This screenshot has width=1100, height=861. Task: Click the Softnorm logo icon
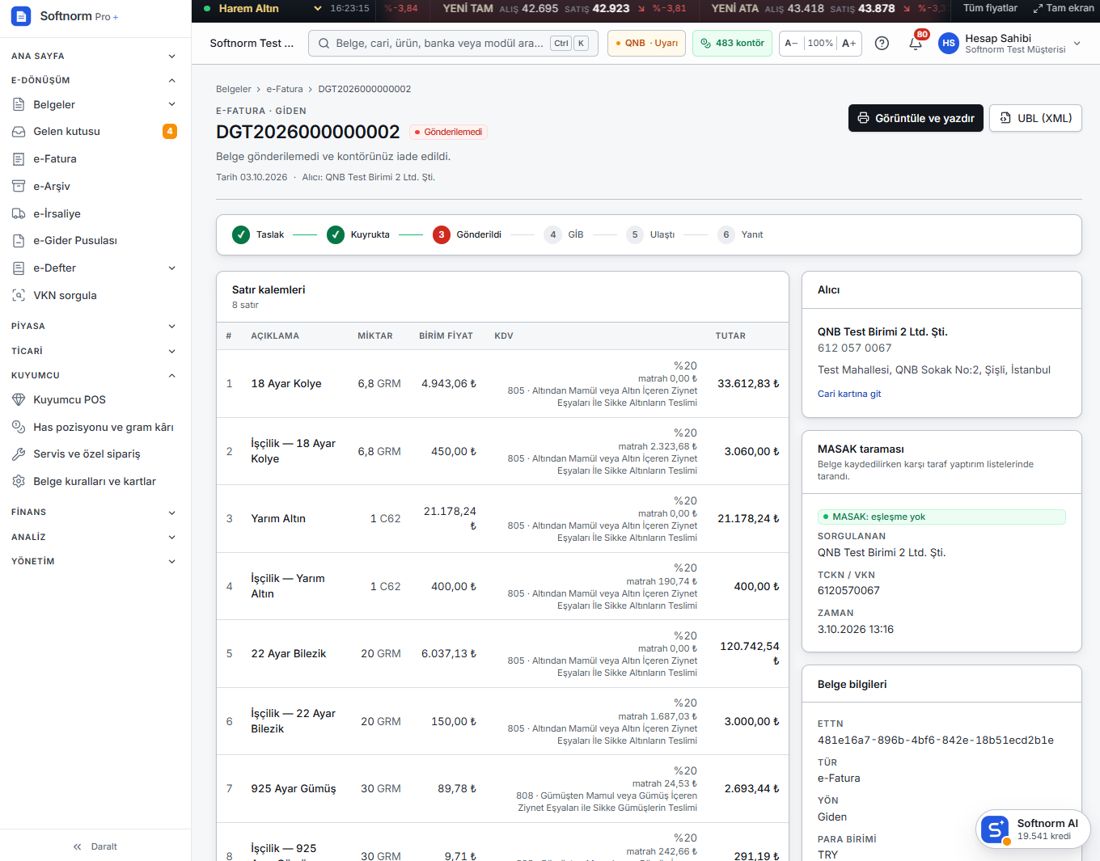[21, 16]
